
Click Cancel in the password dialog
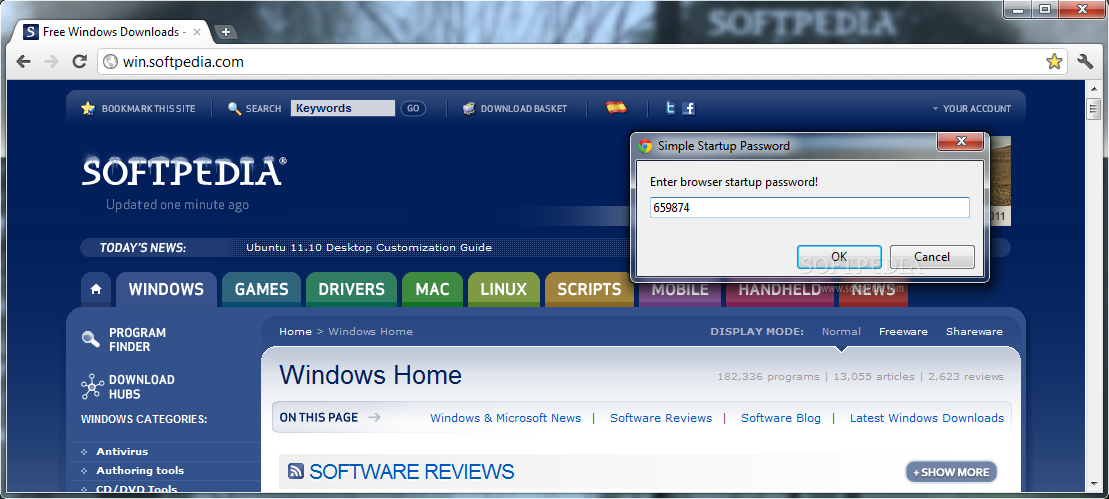(932, 257)
